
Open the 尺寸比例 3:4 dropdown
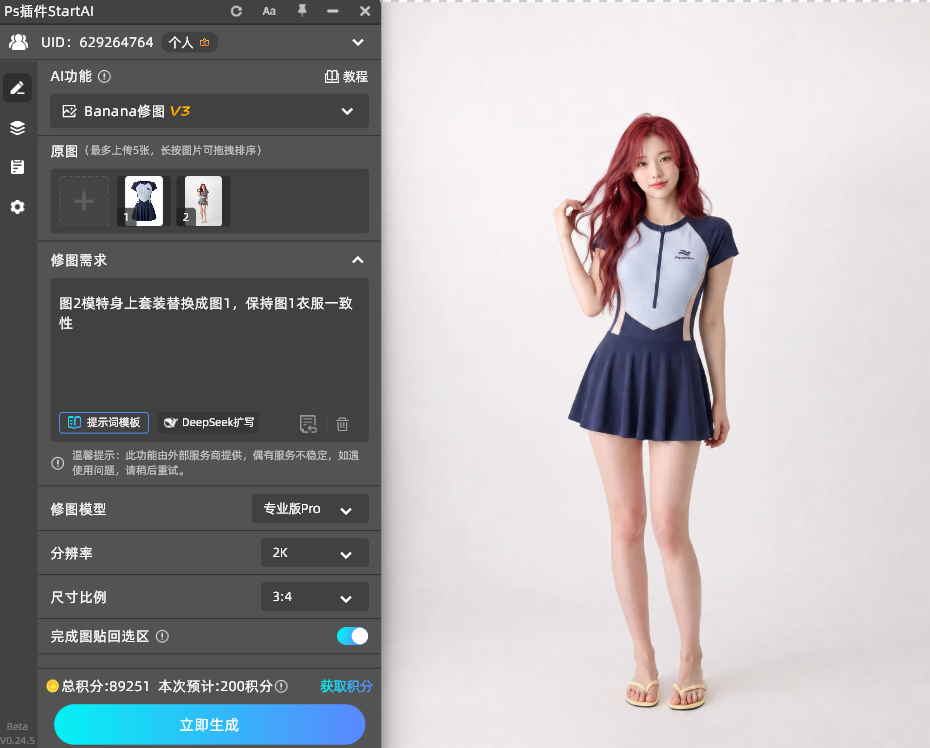315,597
